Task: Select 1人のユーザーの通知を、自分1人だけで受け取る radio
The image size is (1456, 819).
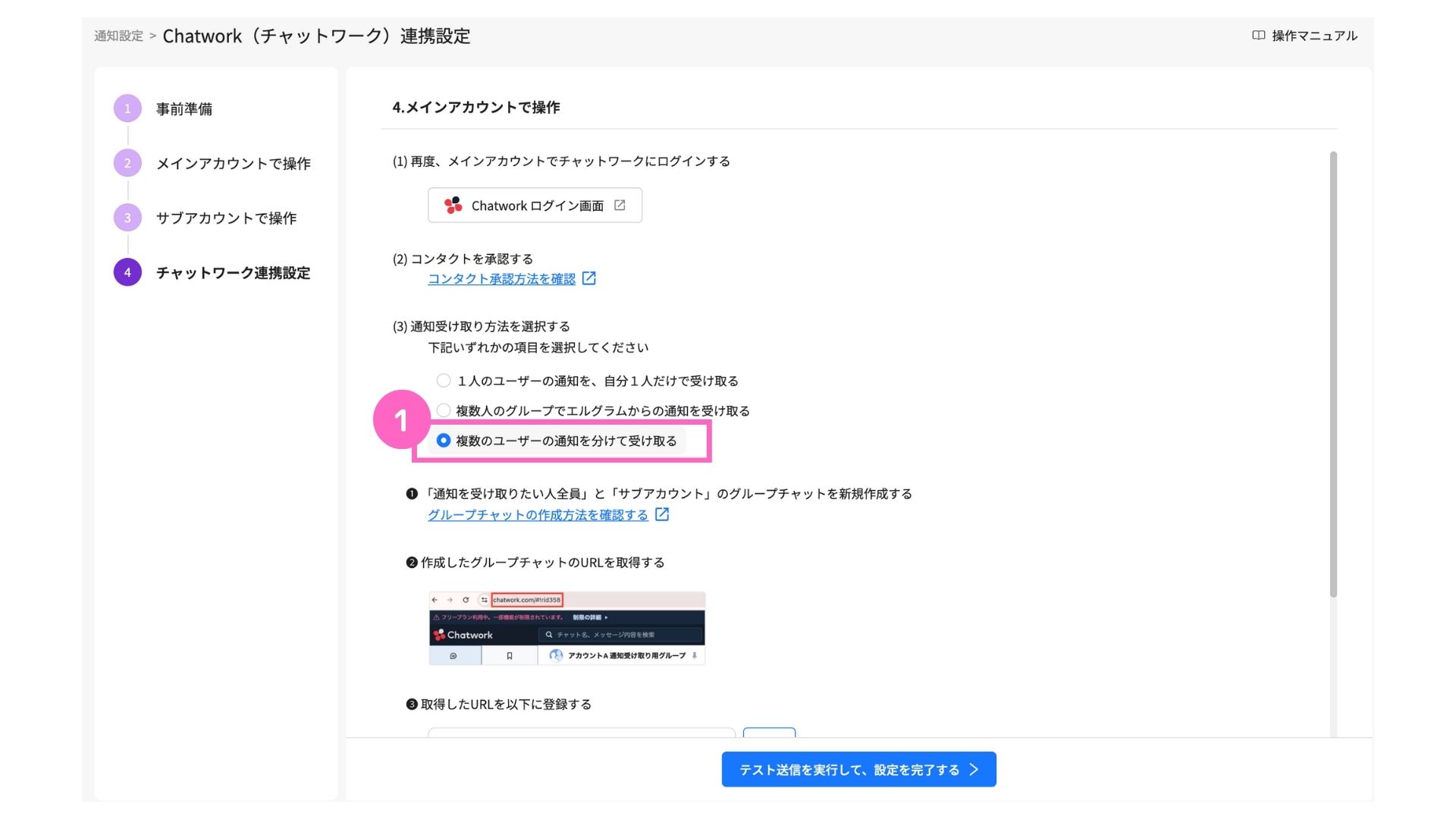Action: tap(444, 381)
